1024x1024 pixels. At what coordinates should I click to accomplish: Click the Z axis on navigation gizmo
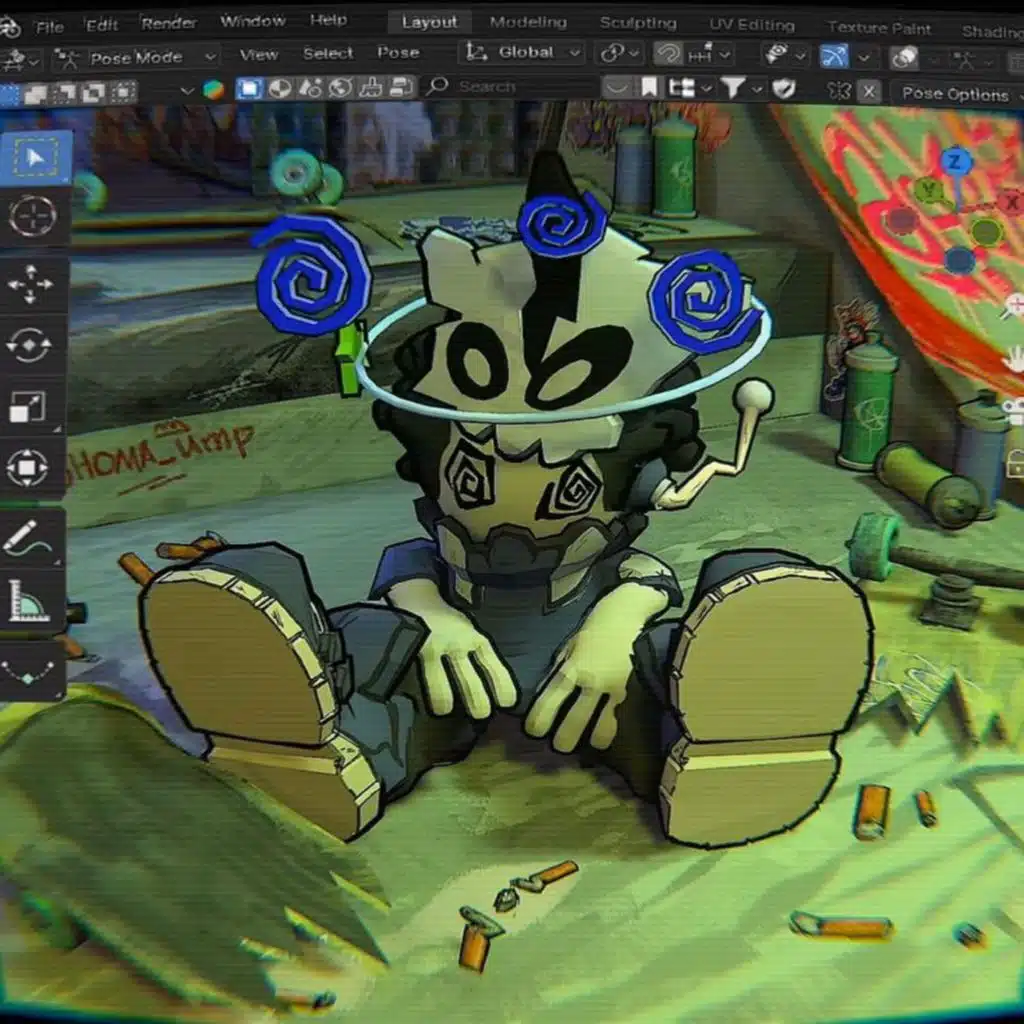(x=956, y=161)
